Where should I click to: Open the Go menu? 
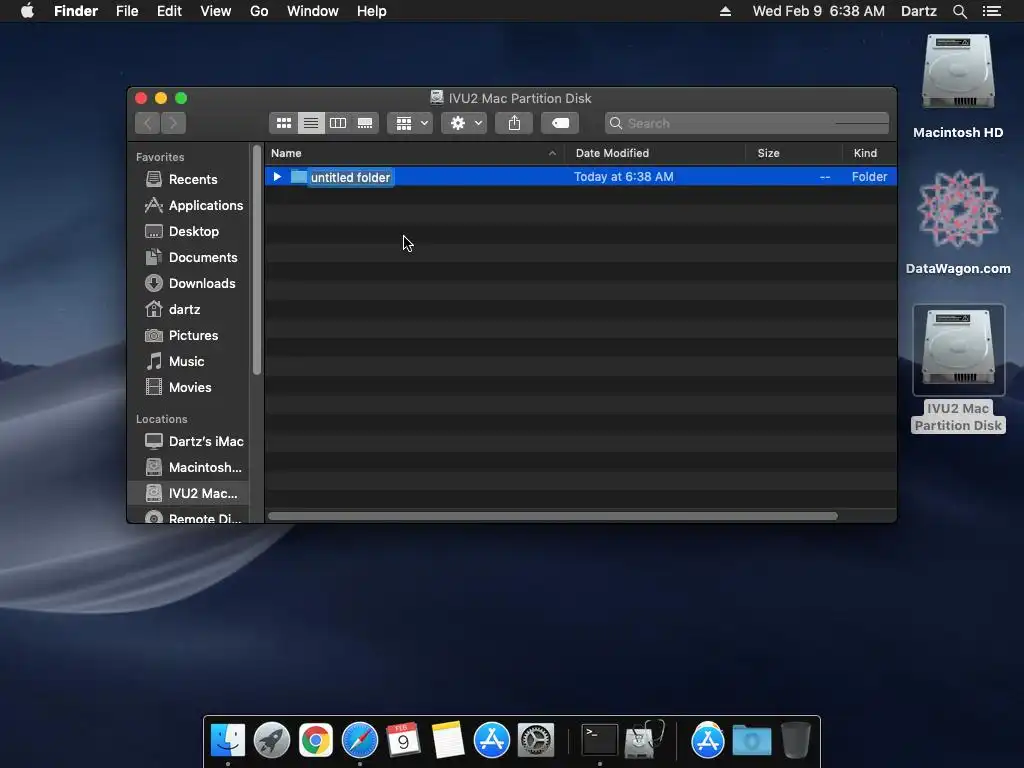pos(259,11)
